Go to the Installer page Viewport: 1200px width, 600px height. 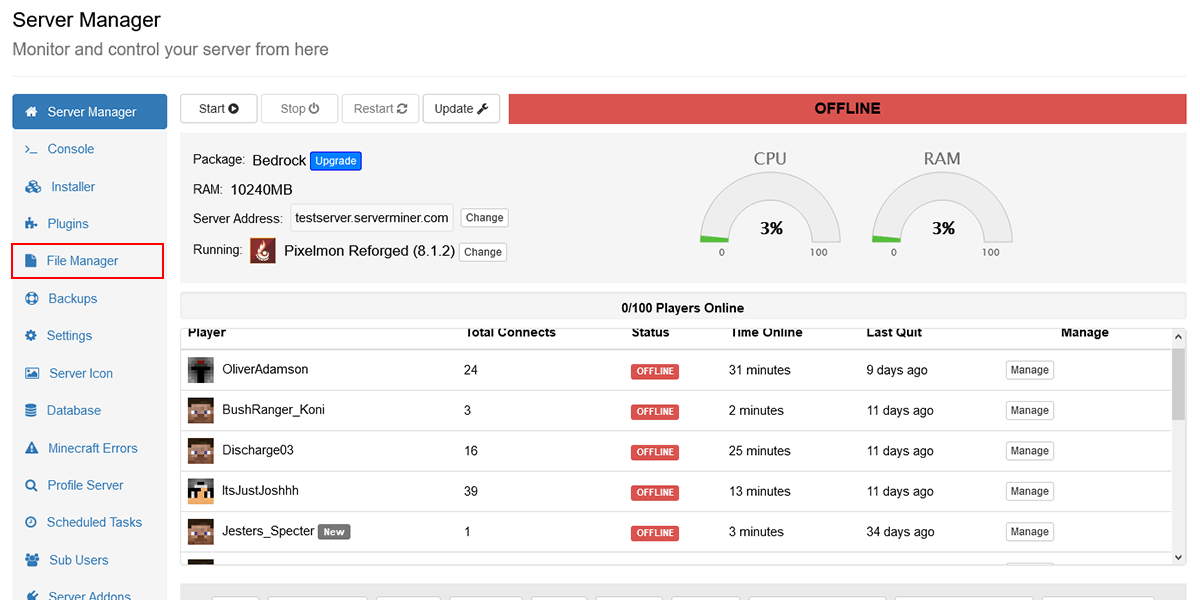[x=89, y=187]
